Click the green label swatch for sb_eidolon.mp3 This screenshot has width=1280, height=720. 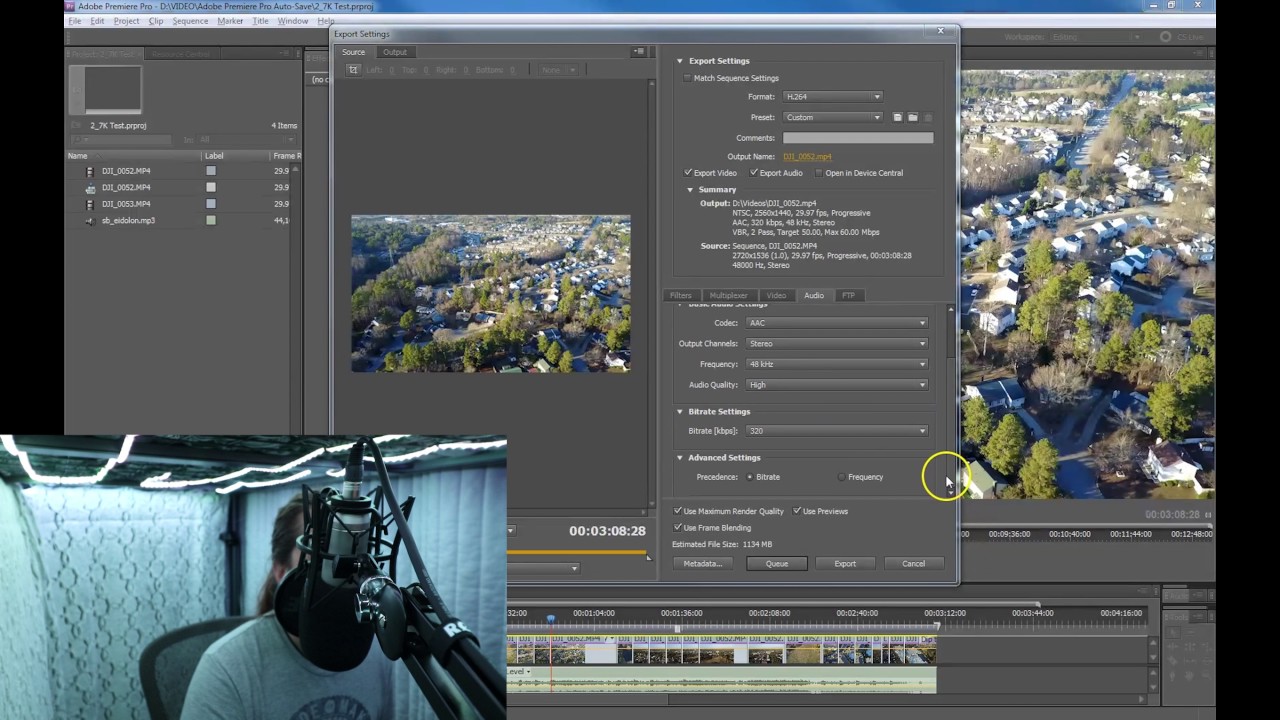click(x=211, y=221)
